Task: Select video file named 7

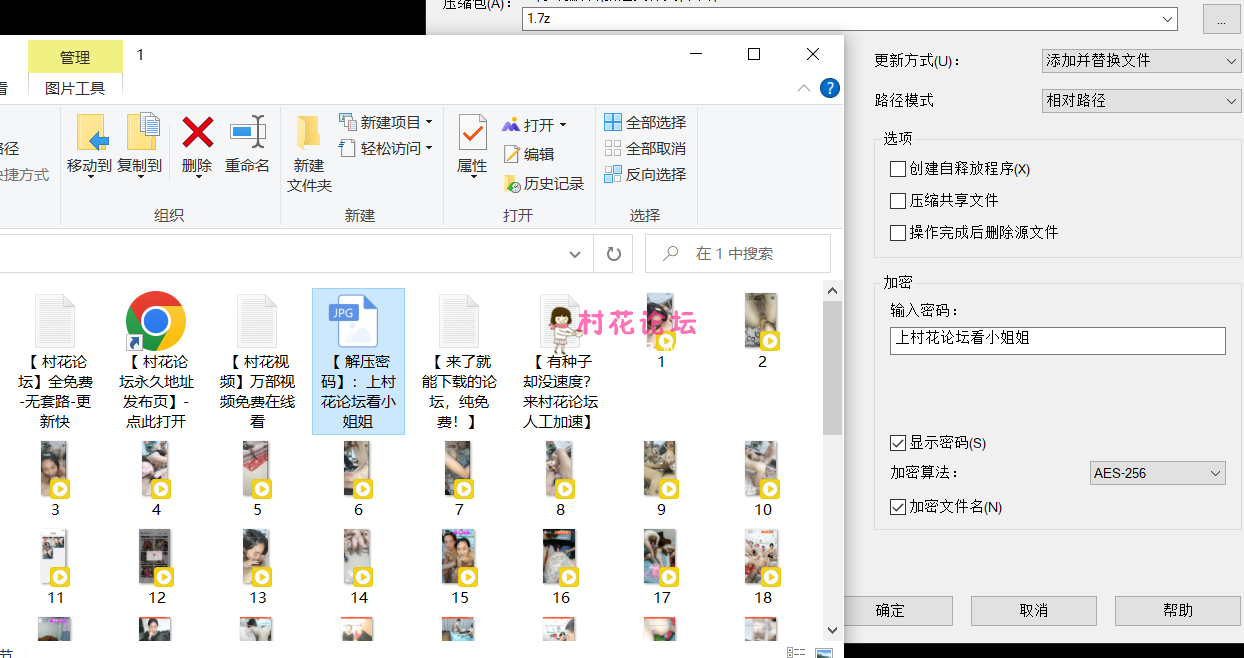Action: pyautogui.click(x=459, y=479)
